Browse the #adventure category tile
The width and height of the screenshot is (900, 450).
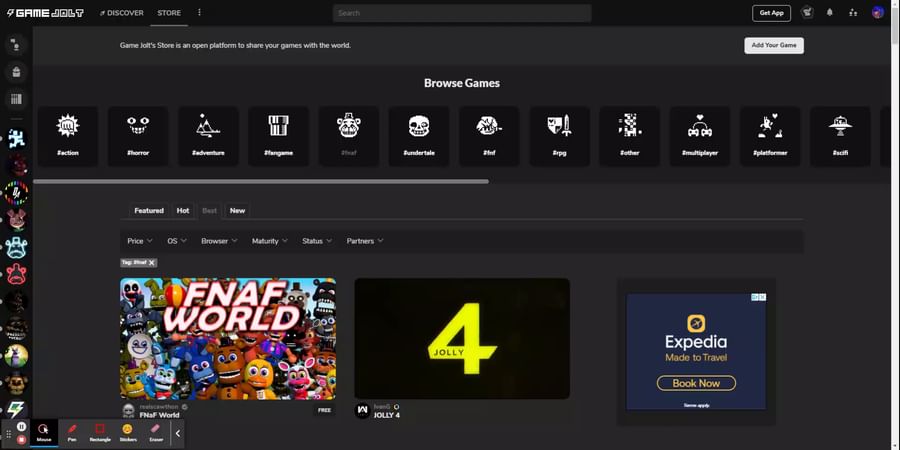[208, 136]
